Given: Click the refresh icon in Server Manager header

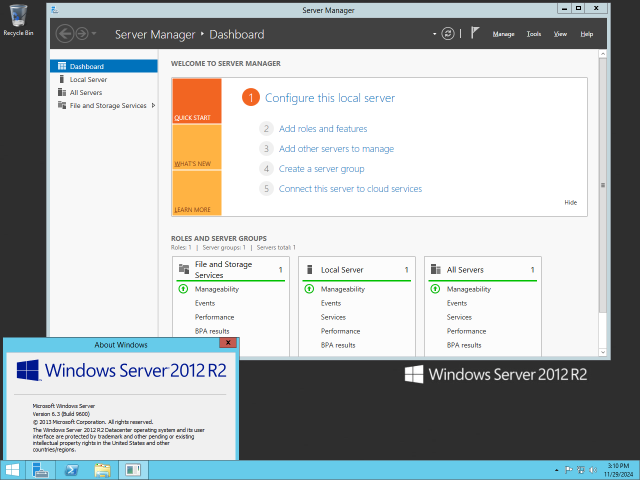Looking at the screenshot, I should click(448, 34).
